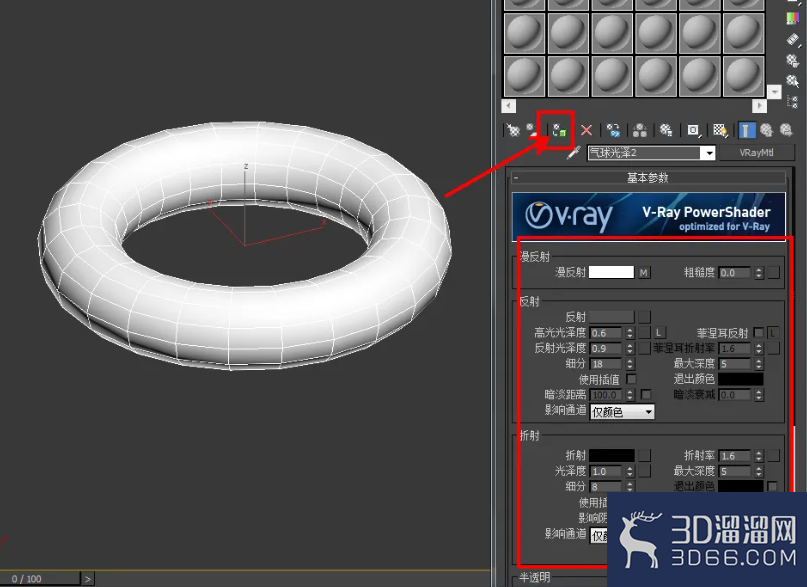
Task: Adjust the refraction 光泽度 spinner
Action: (x=630, y=471)
